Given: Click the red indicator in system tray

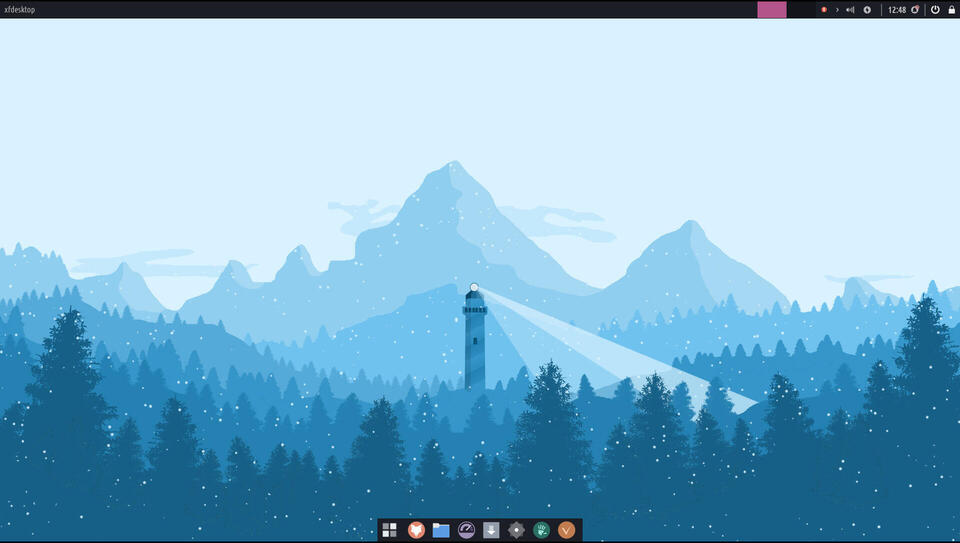Looking at the screenshot, I should pos(824,9).
